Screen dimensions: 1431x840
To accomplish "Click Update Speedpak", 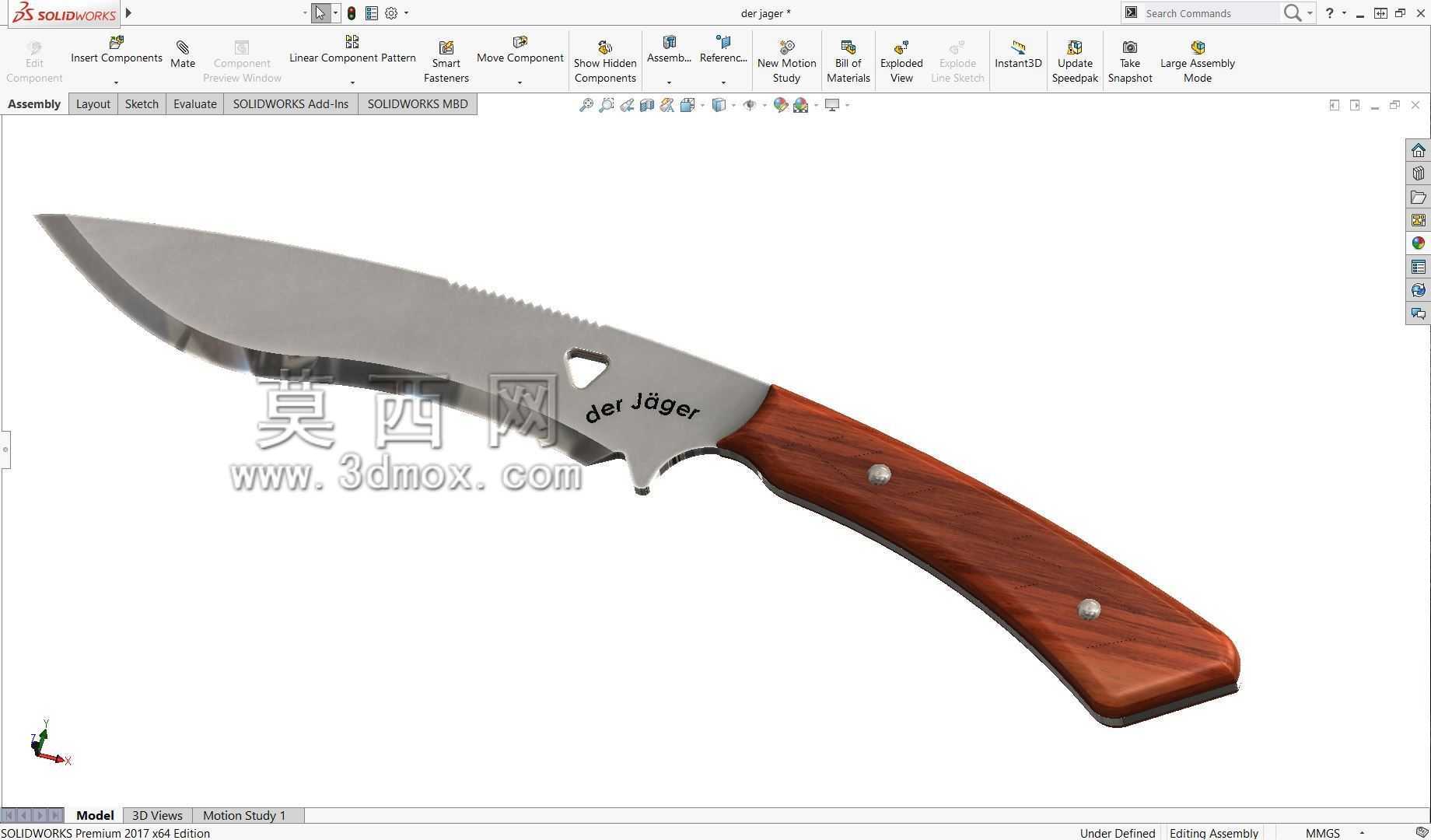I will click(1075, 61).
